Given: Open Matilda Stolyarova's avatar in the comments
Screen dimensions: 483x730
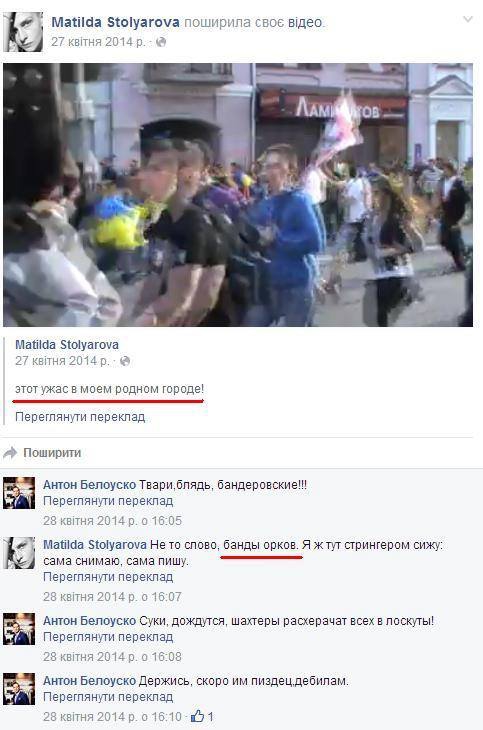Looking at the screenshot, I should tap(19, 553).
